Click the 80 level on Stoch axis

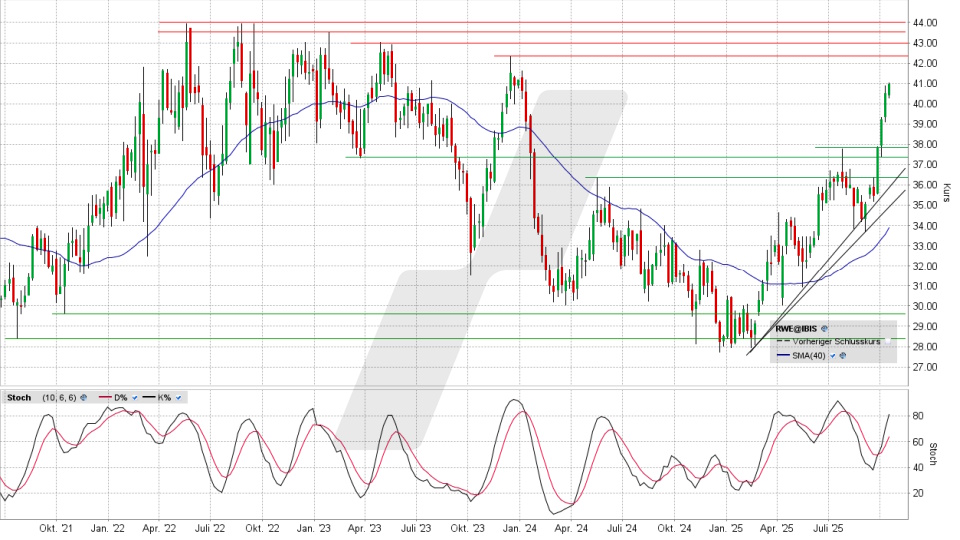click(x=917, y=415)
